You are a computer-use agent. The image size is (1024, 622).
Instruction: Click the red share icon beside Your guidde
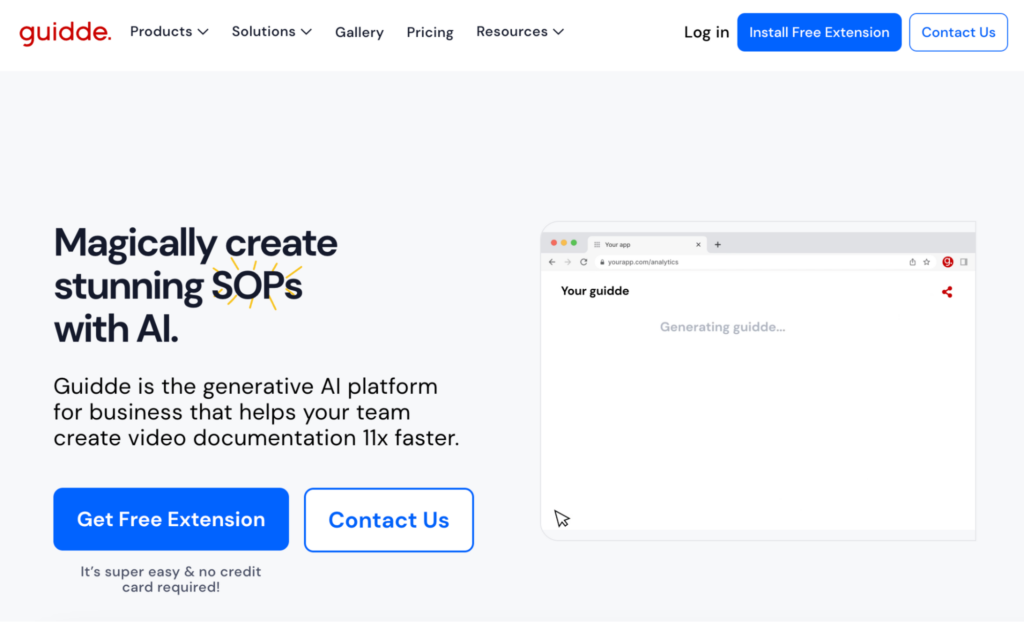(x=947, y=292)
